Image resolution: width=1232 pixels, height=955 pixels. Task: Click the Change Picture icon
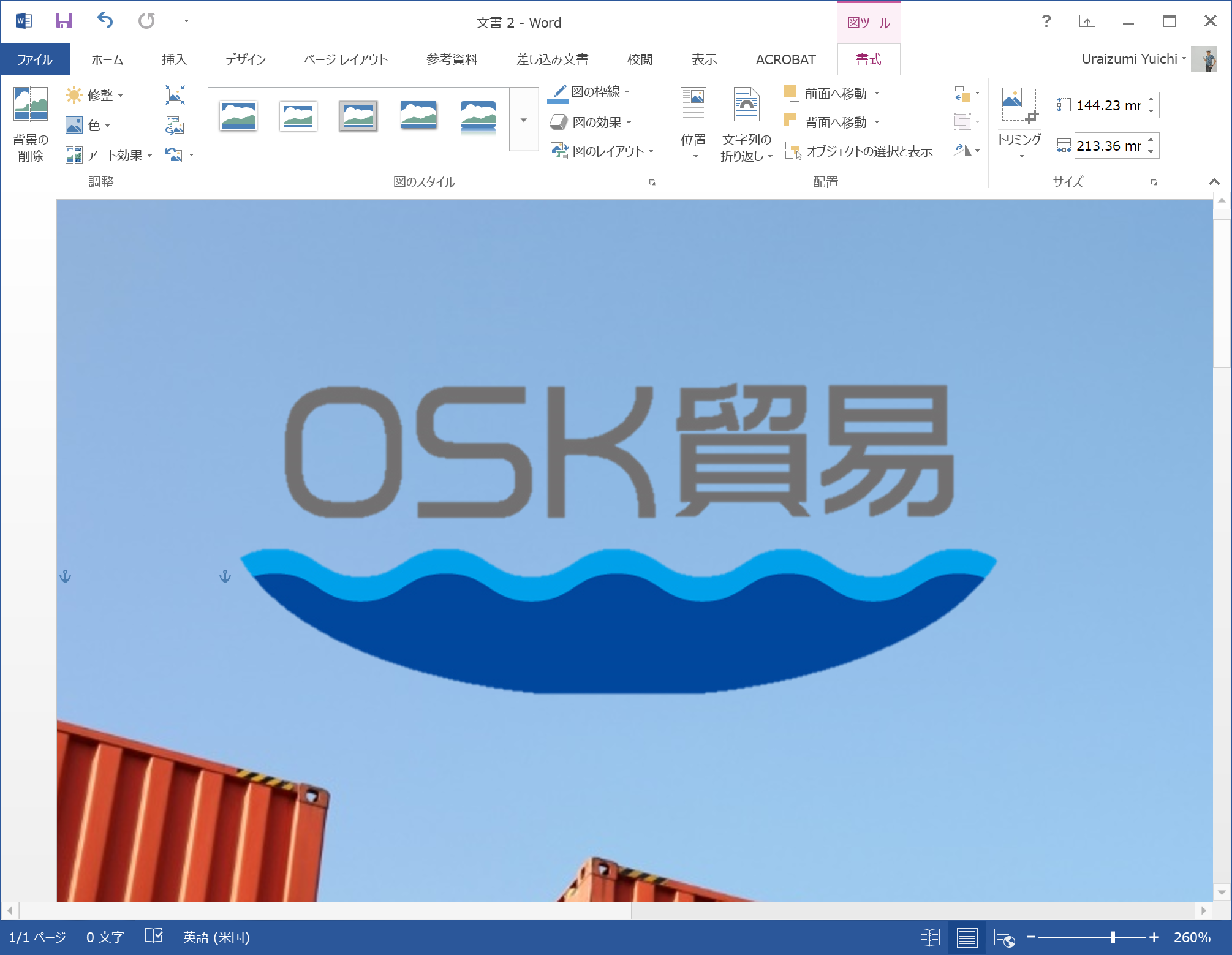point(175,126)
